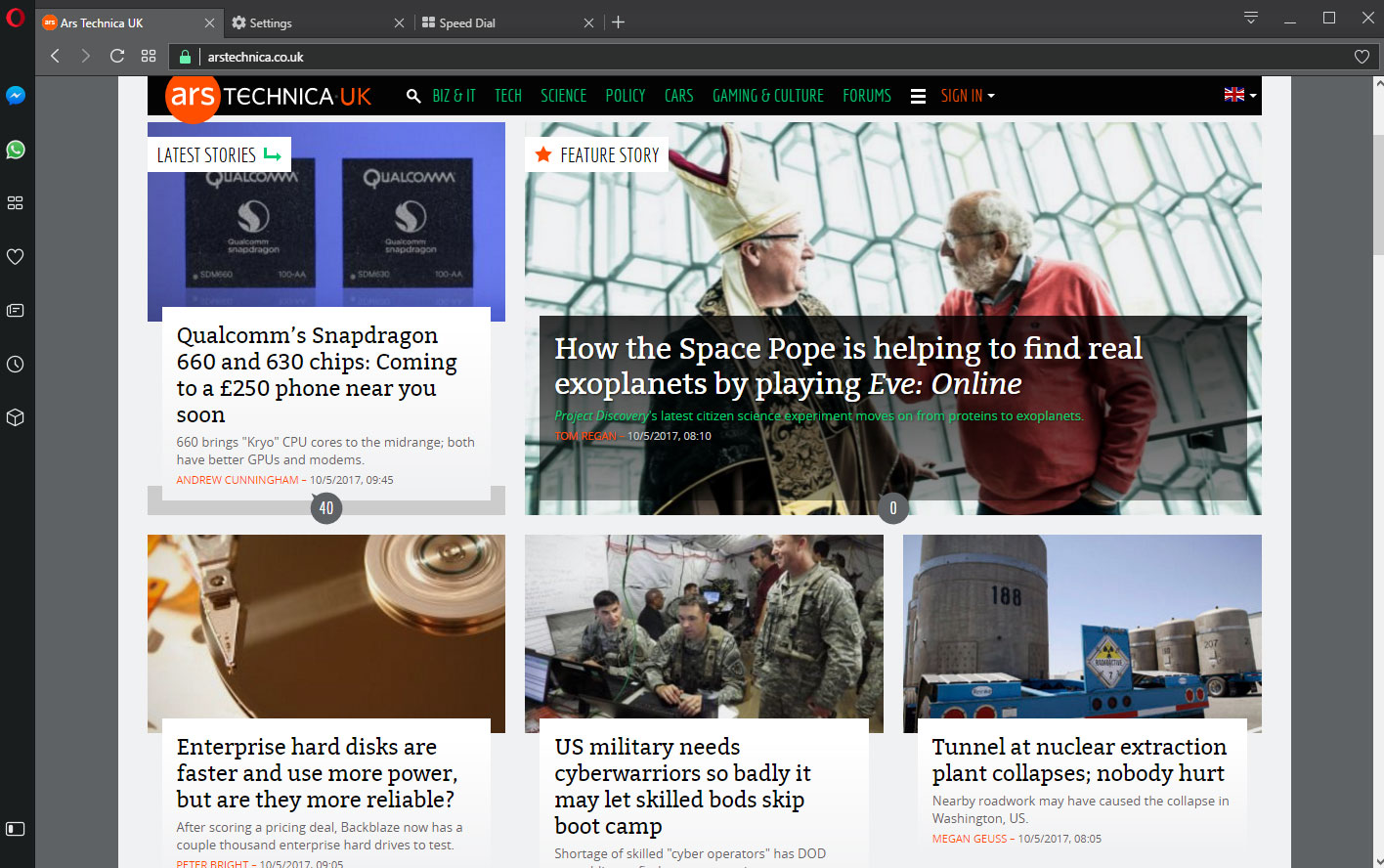The width and height of the screenshot is (1384, 868).
Task: Reload the current page
Action: 117,56
